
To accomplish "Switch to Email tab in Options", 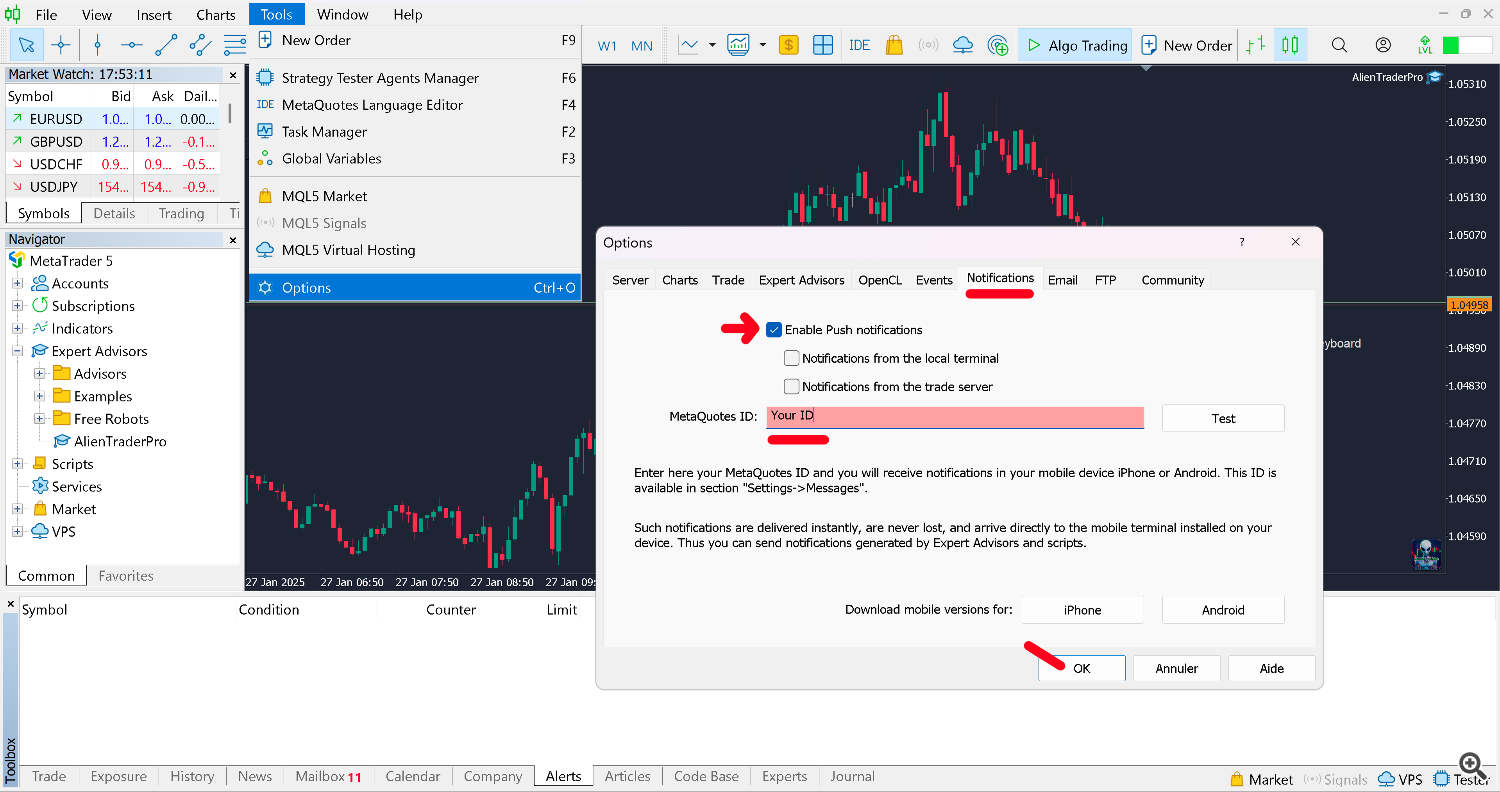I will coord(1063,280).
